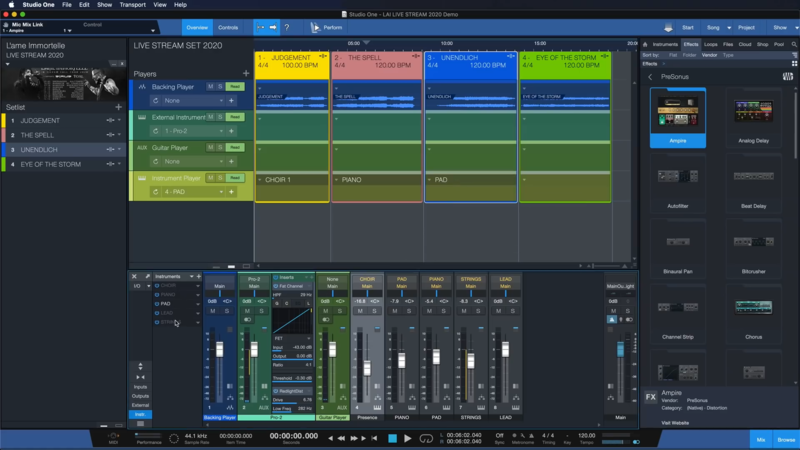Viewport: 800px width, 450px height.
Task: Expand the Song dropdown arrow
Action: 727,27
